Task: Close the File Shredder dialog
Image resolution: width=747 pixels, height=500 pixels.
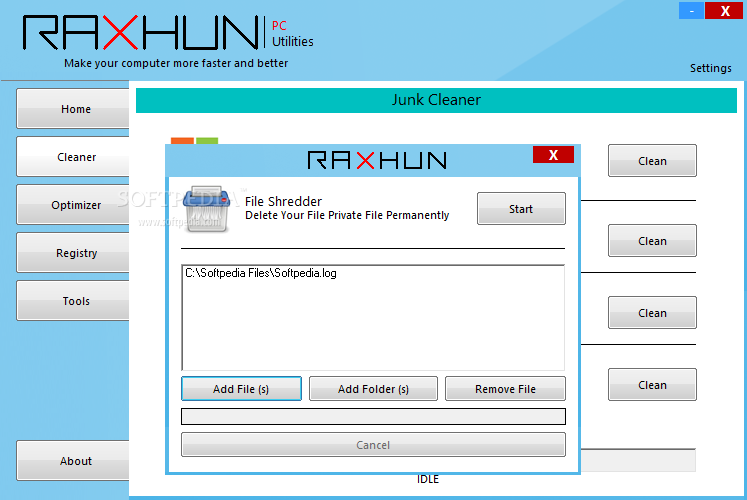Action: (553, 155)
